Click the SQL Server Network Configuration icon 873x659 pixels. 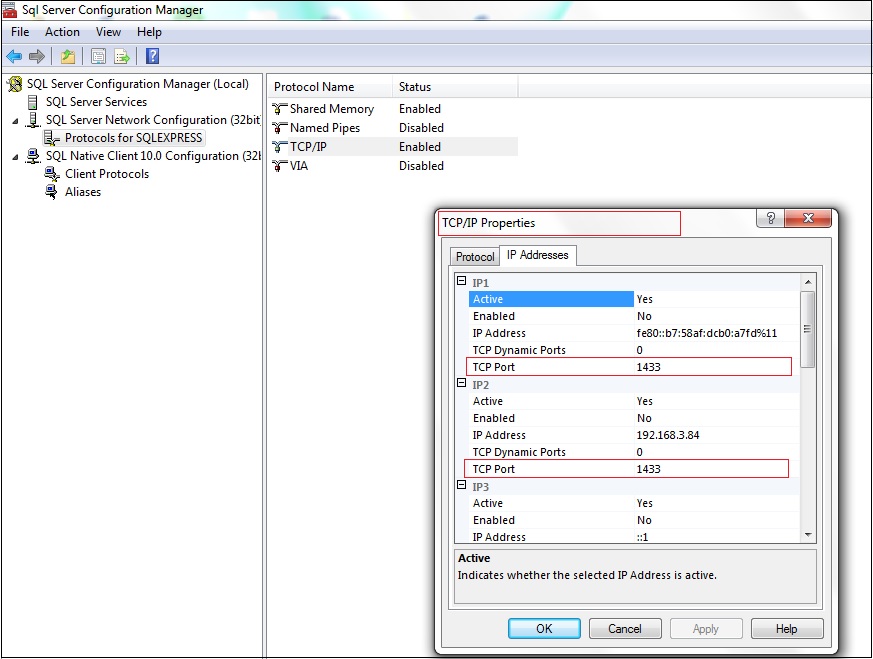tap(33, 120)
